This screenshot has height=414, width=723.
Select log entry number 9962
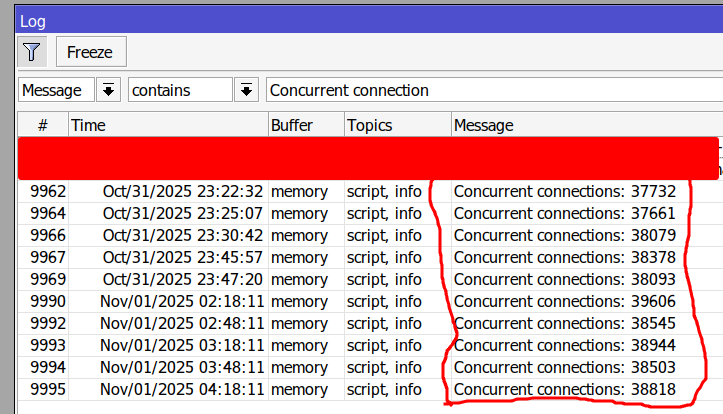(48, 190)
